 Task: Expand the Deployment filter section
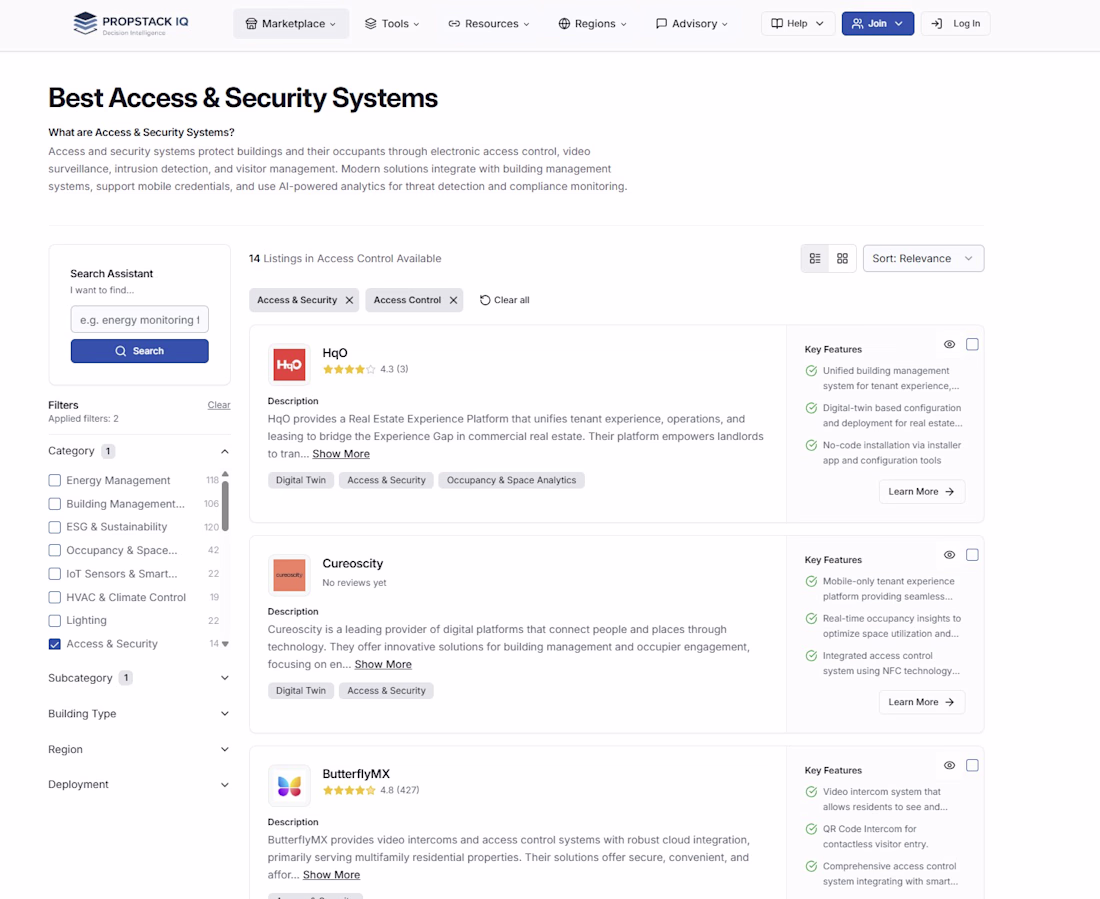(224, 785)
